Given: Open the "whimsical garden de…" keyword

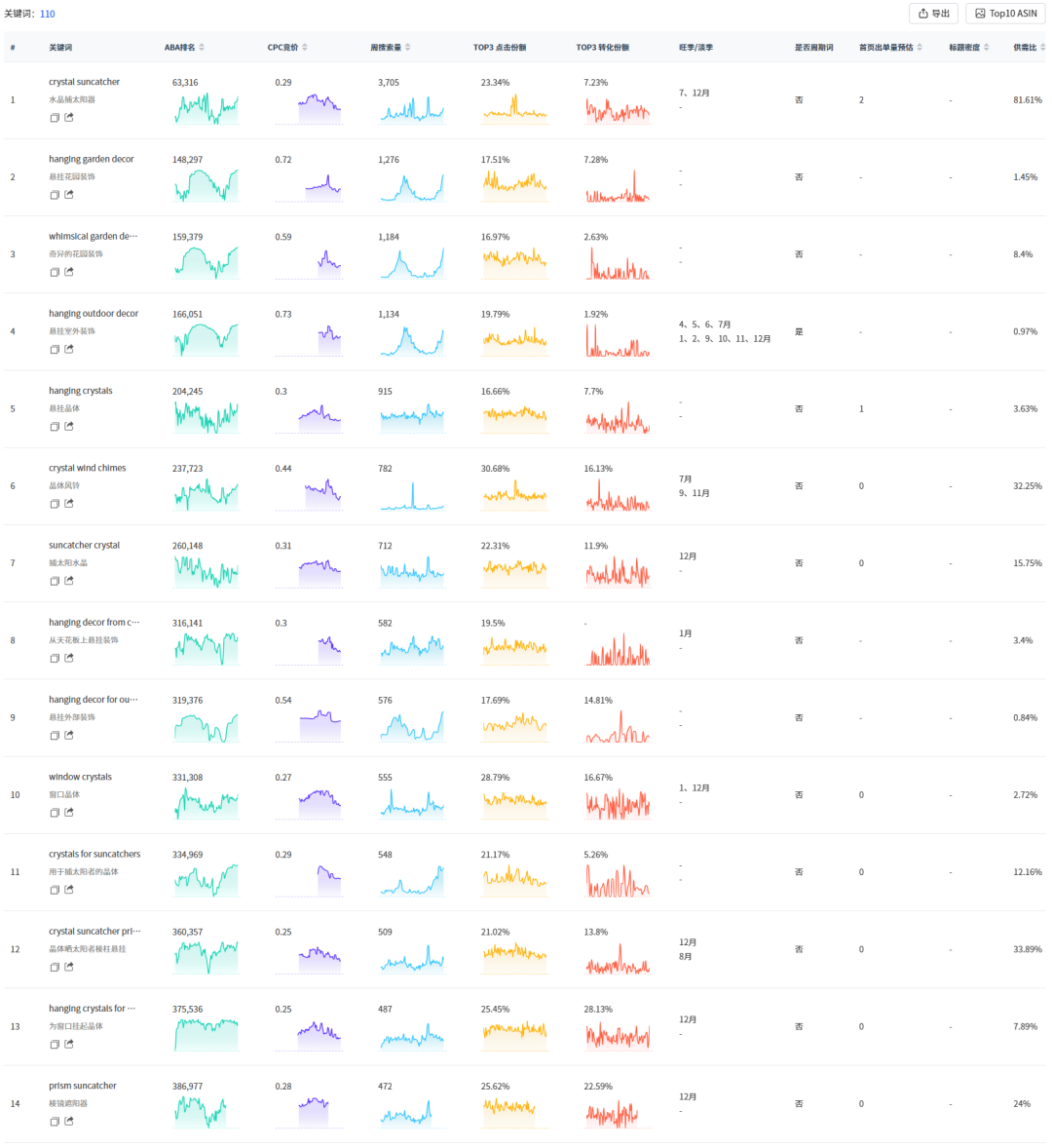Looking at the screenshot, I should click(93, 237).
